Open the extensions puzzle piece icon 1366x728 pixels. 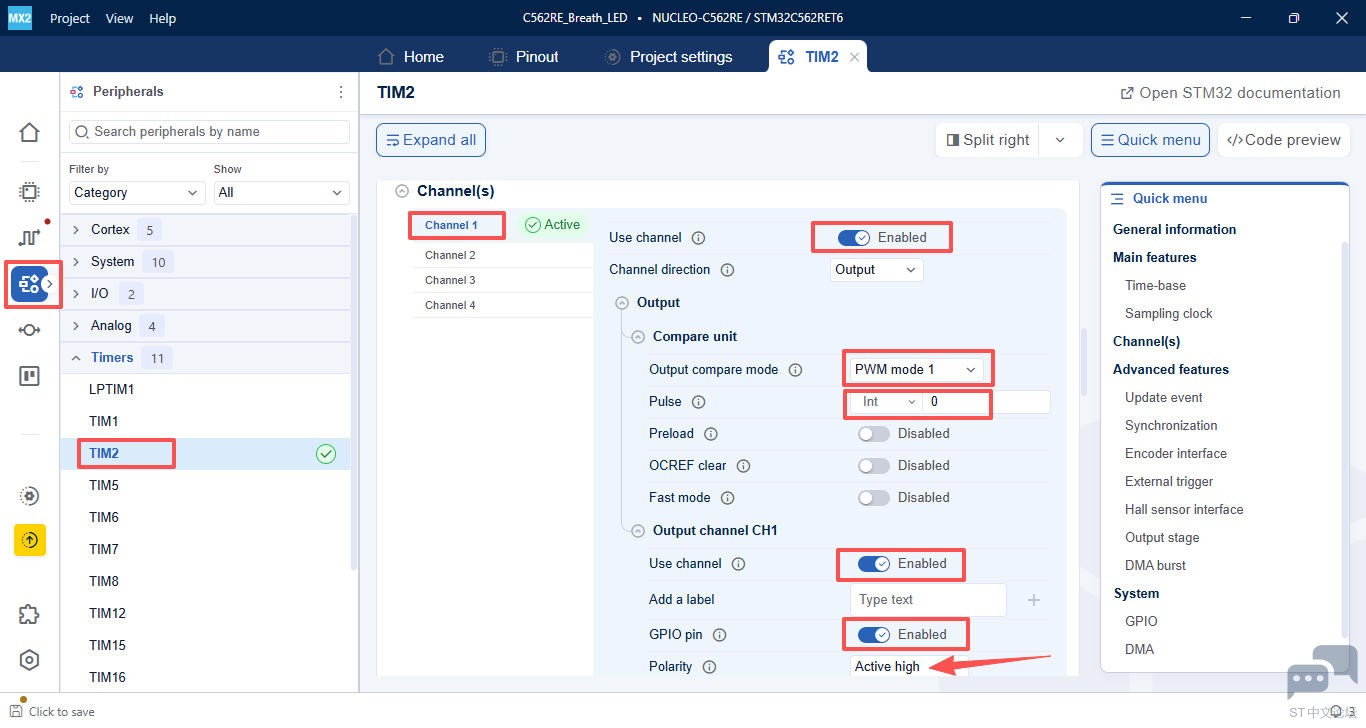(29, 614)
